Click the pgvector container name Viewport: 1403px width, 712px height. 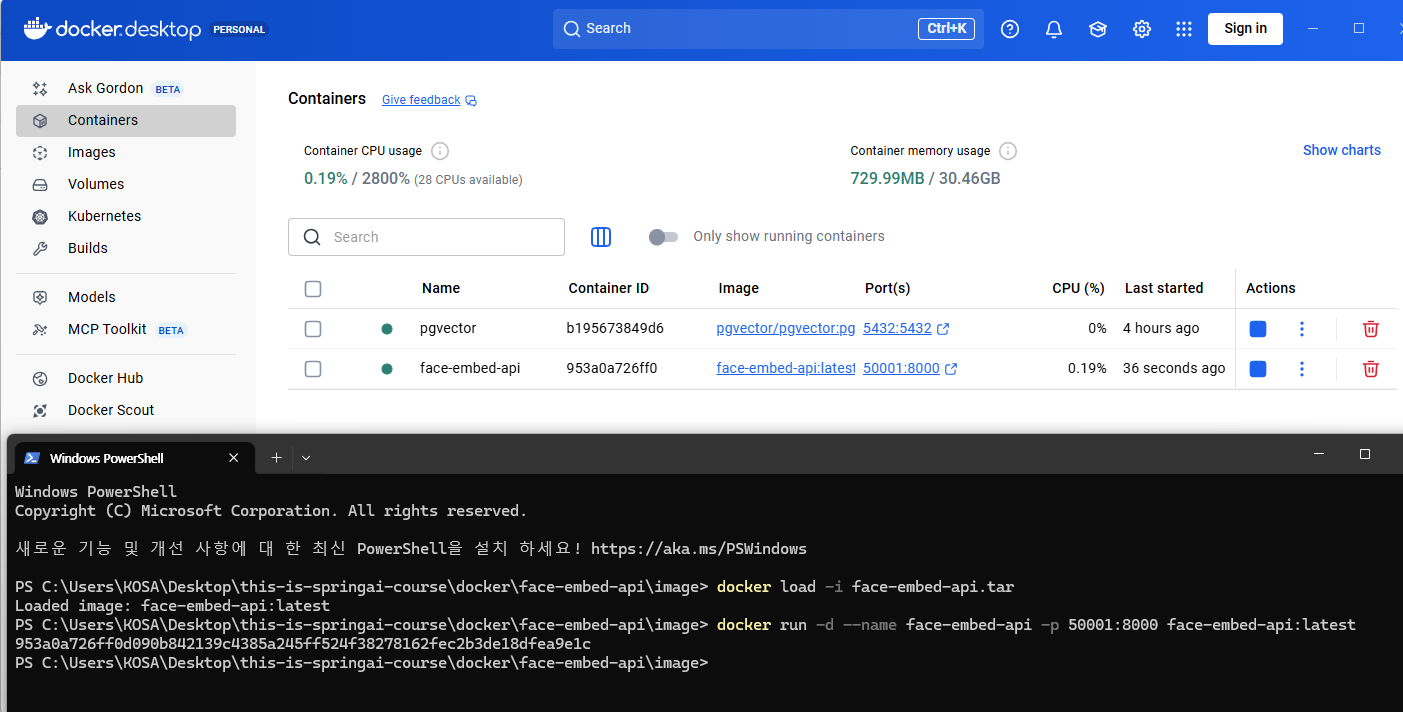(x=448, y=328)
